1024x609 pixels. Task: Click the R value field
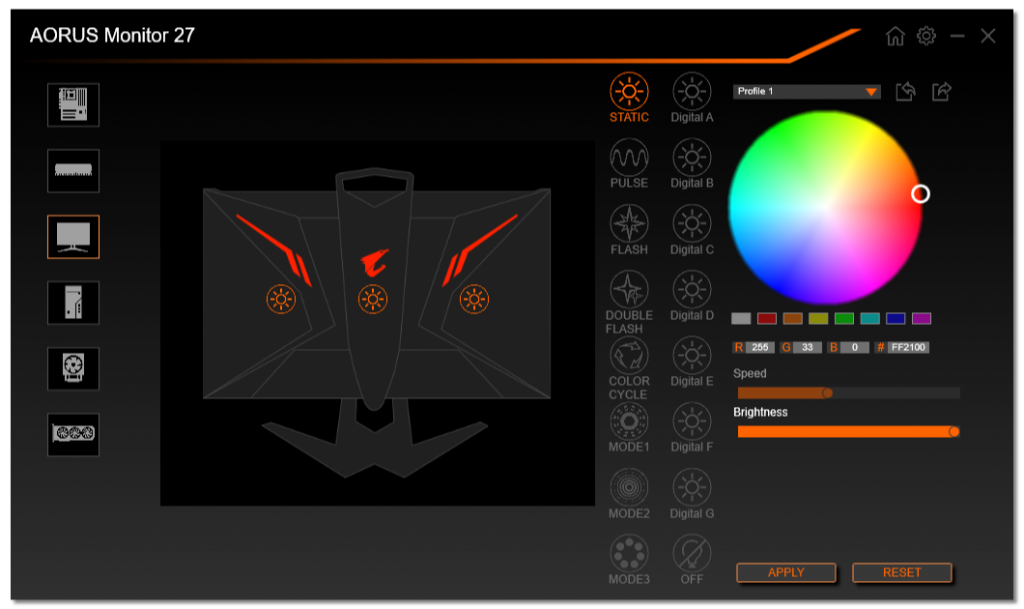(760, 347)
